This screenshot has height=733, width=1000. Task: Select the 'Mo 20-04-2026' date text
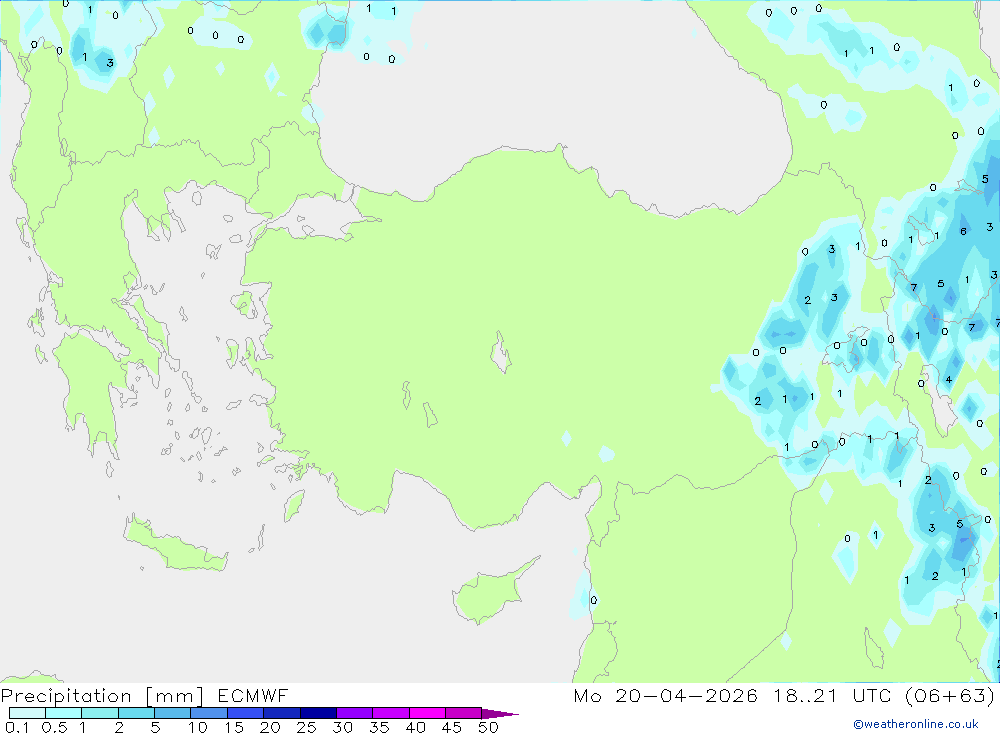[x=666, y=696]
